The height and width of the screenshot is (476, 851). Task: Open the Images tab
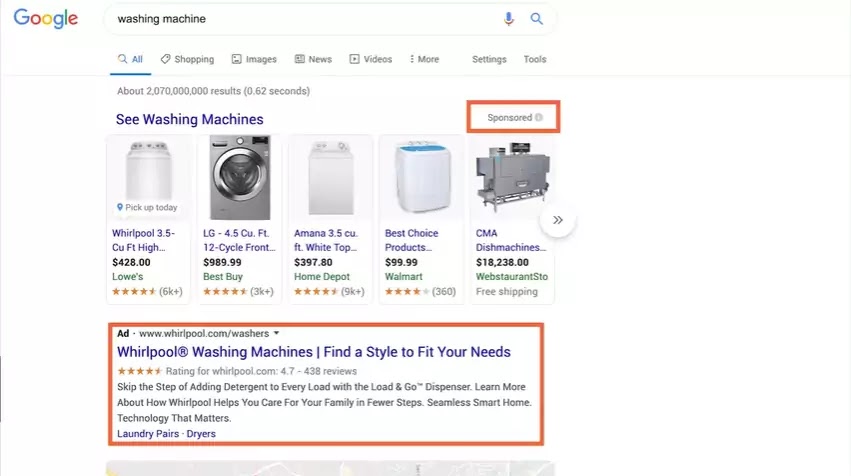tap(254, 59)
